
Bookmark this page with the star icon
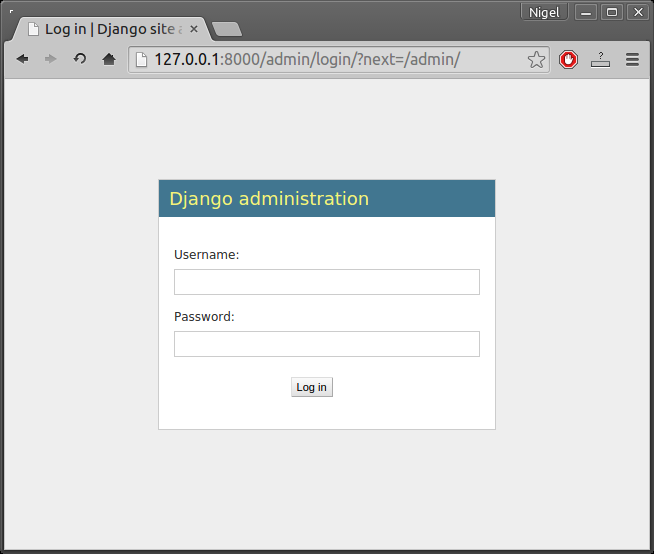[x=536, y=60]
